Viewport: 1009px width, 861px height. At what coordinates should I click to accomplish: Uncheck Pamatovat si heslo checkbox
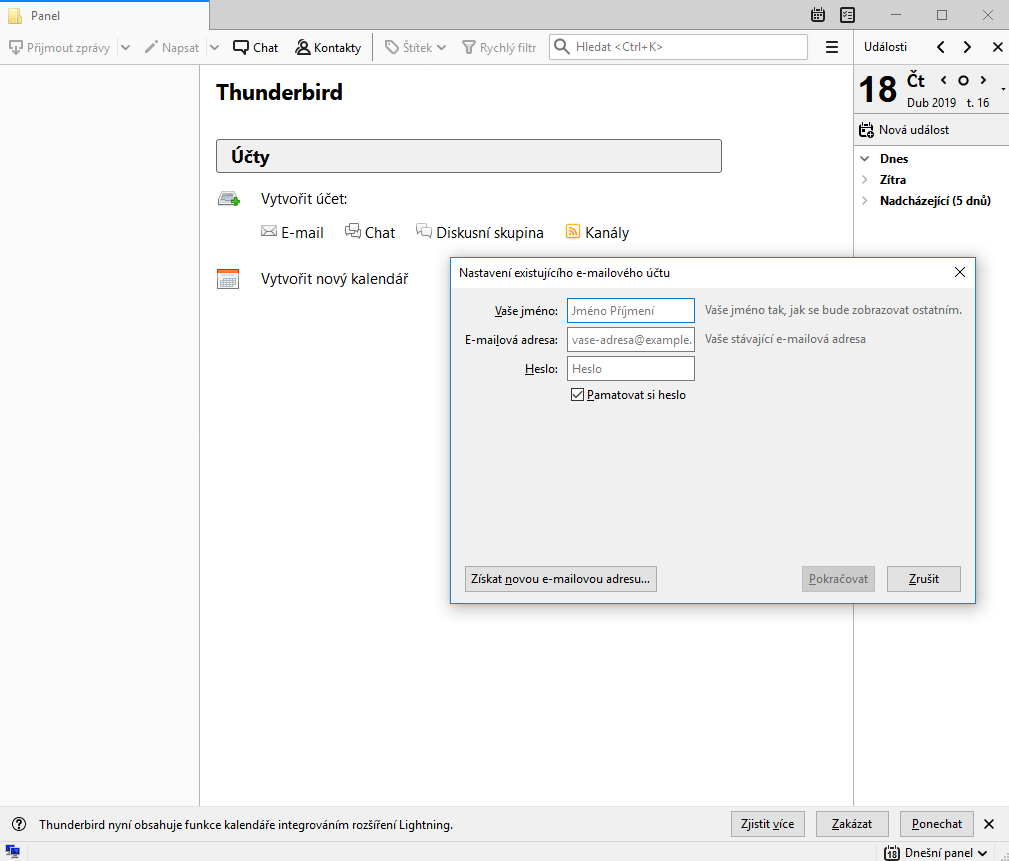pyautogui.click(x=577, y=394)
